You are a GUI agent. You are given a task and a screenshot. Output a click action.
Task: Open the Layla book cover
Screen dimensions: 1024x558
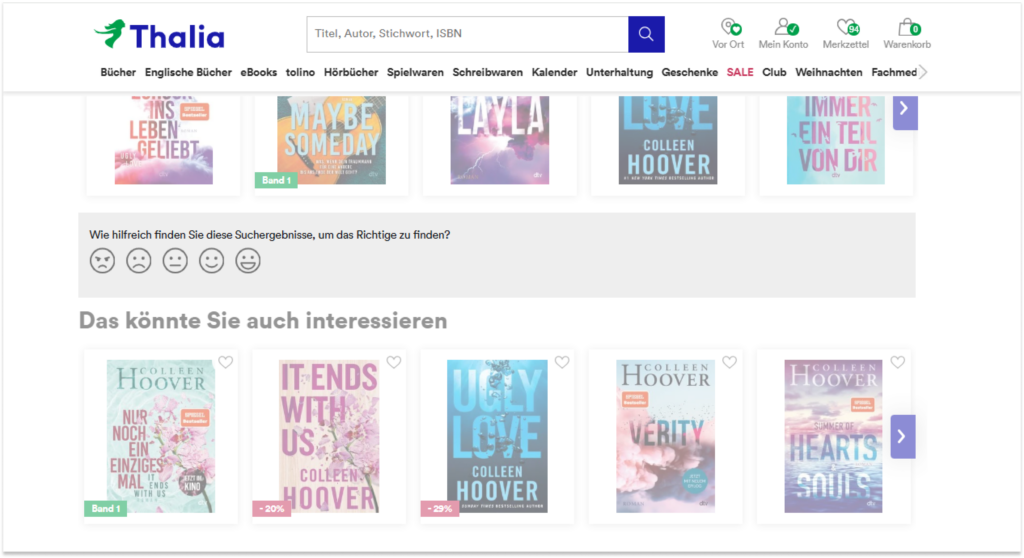click(x=500, y=140)
